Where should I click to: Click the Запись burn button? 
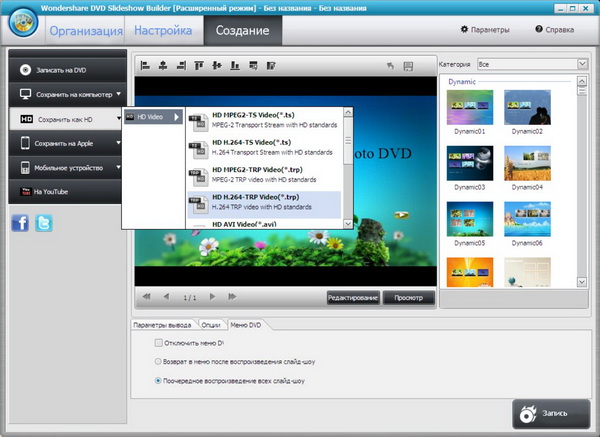coord(551,413)
